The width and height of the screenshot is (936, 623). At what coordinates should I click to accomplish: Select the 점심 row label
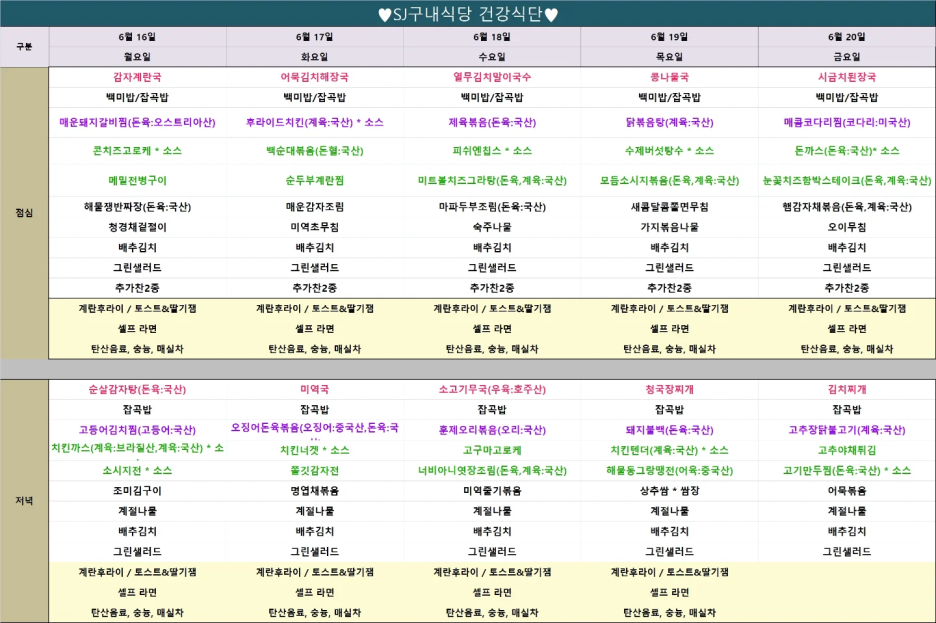pos(24,213)
